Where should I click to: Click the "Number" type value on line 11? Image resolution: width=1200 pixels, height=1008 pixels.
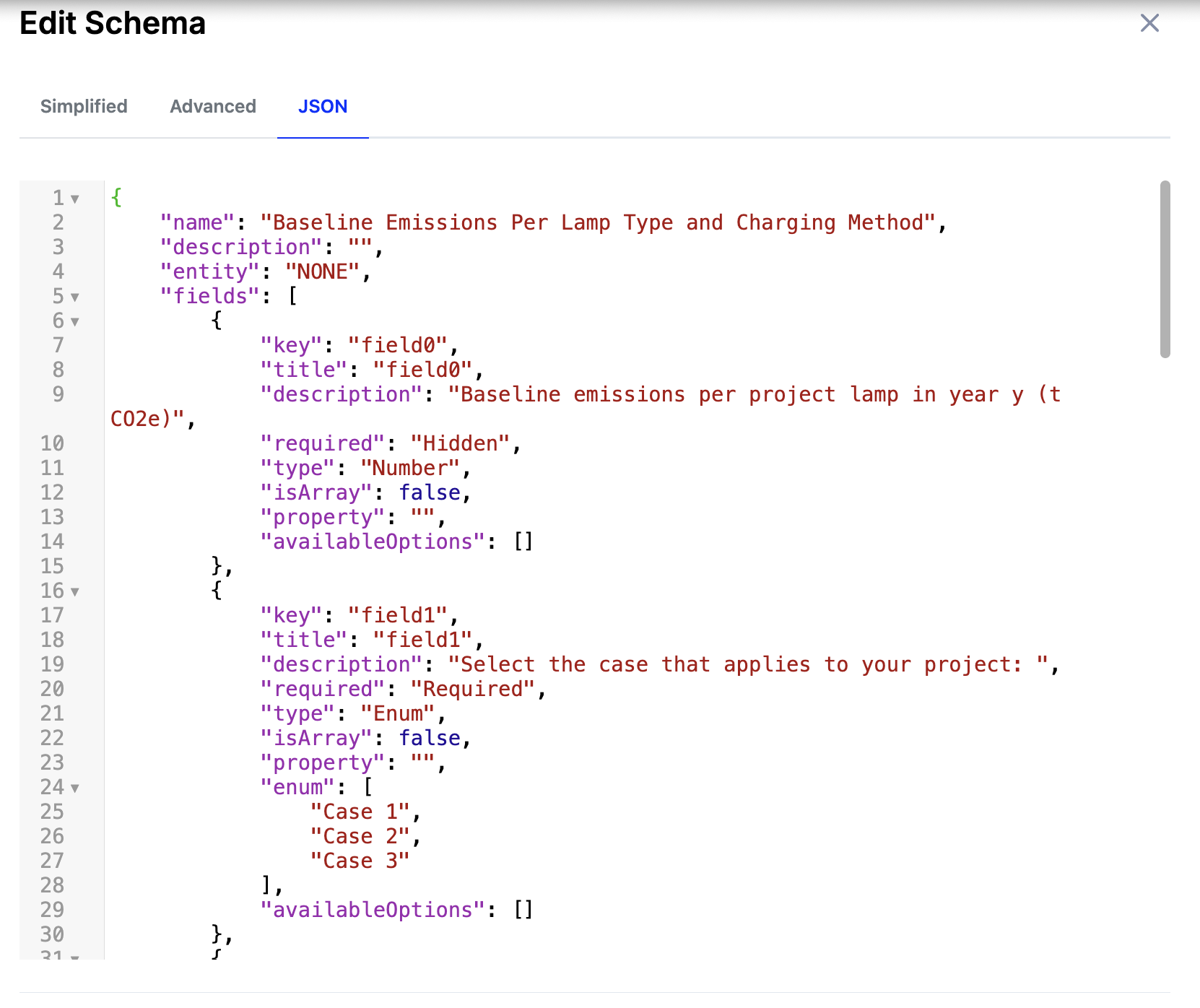[x=409, y=468]
